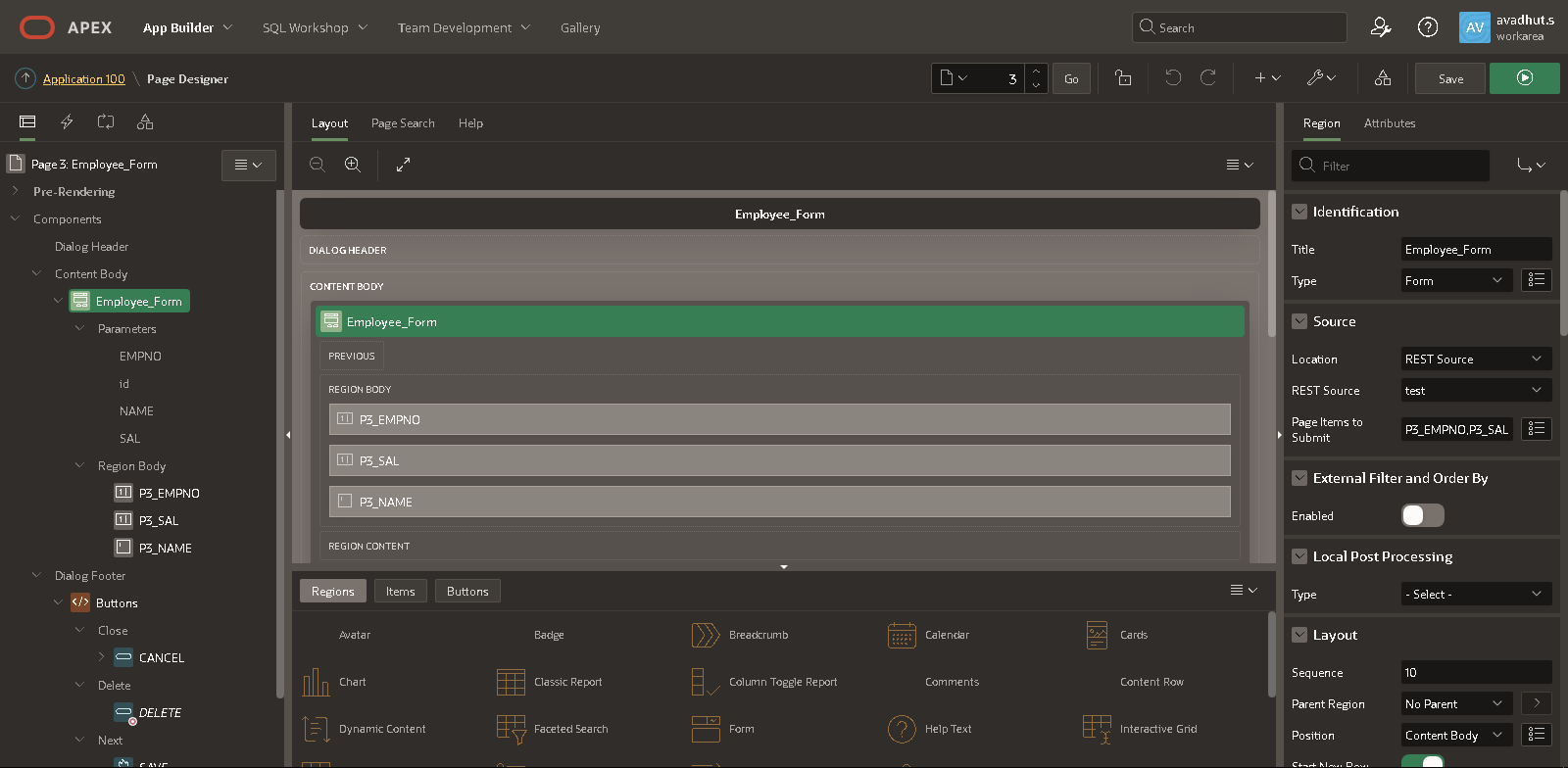Open the Application 100 link
The width and height of the screenshot is (1568, 768).
click(x=84, y=79)
